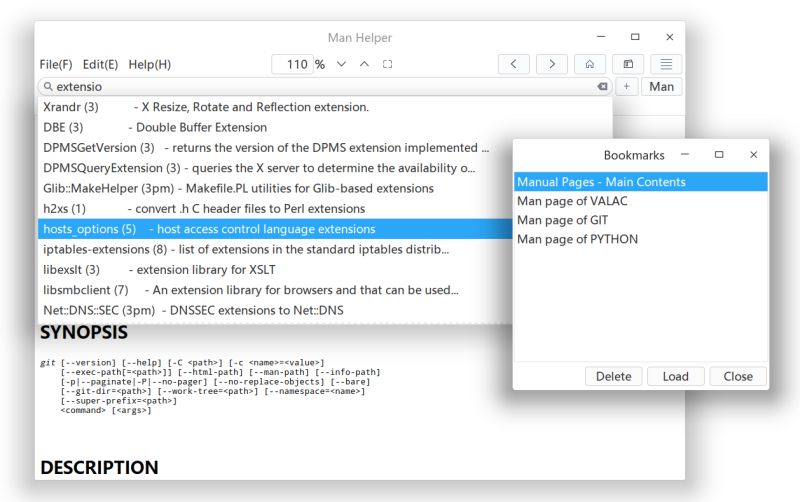Select Man page of PYTHON bookmark
The image size is (800, 502).
tap(641, 239)
